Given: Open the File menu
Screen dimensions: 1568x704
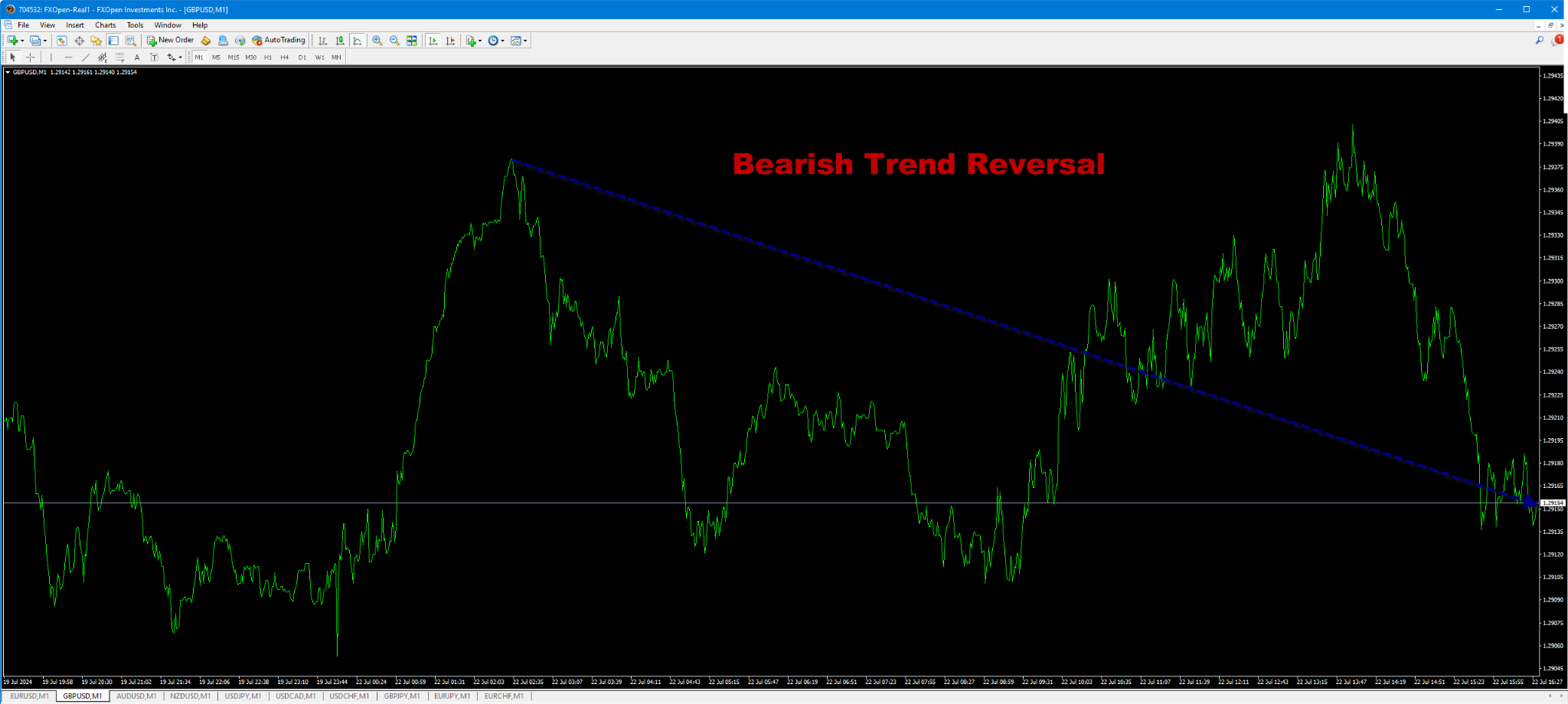Looking at the screenshot, I should 23,25.
